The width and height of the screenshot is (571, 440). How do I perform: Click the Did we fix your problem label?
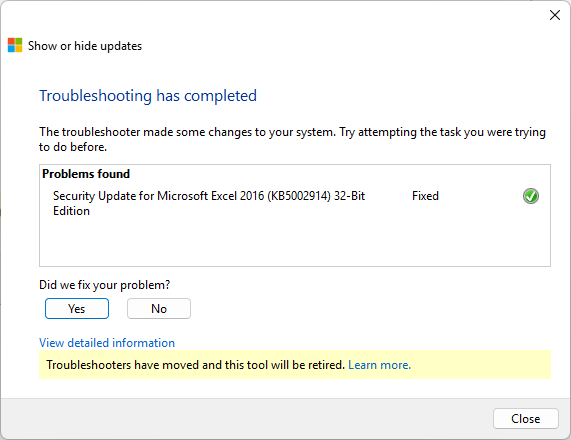point(105,285)
